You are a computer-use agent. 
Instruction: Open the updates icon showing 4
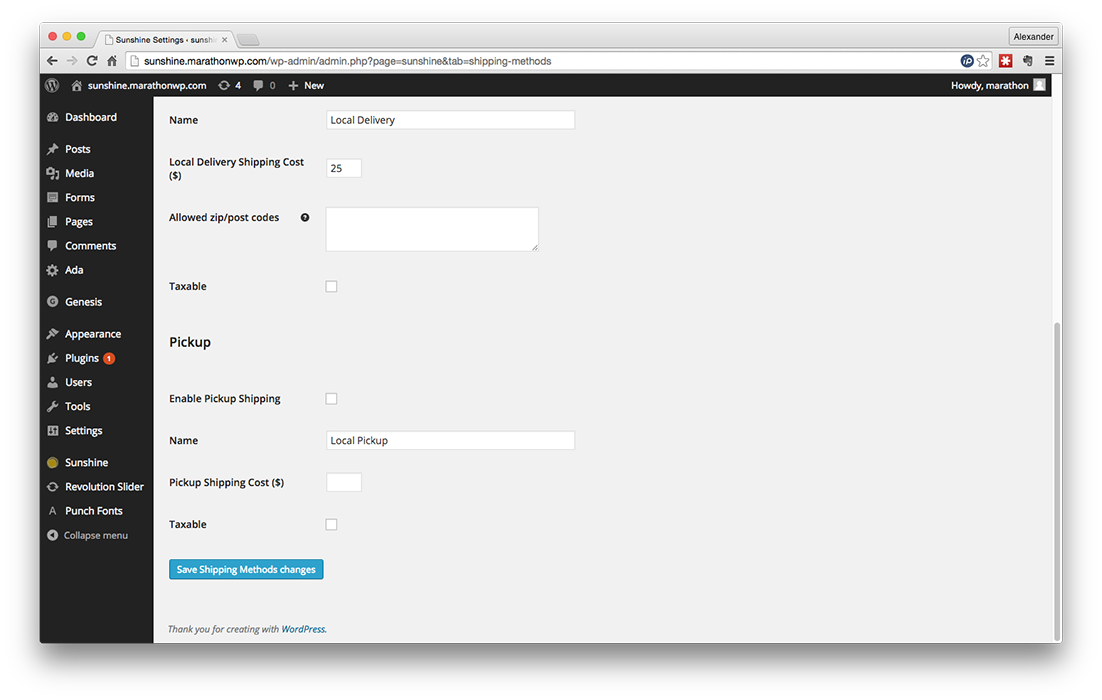[x=224, y=85]
